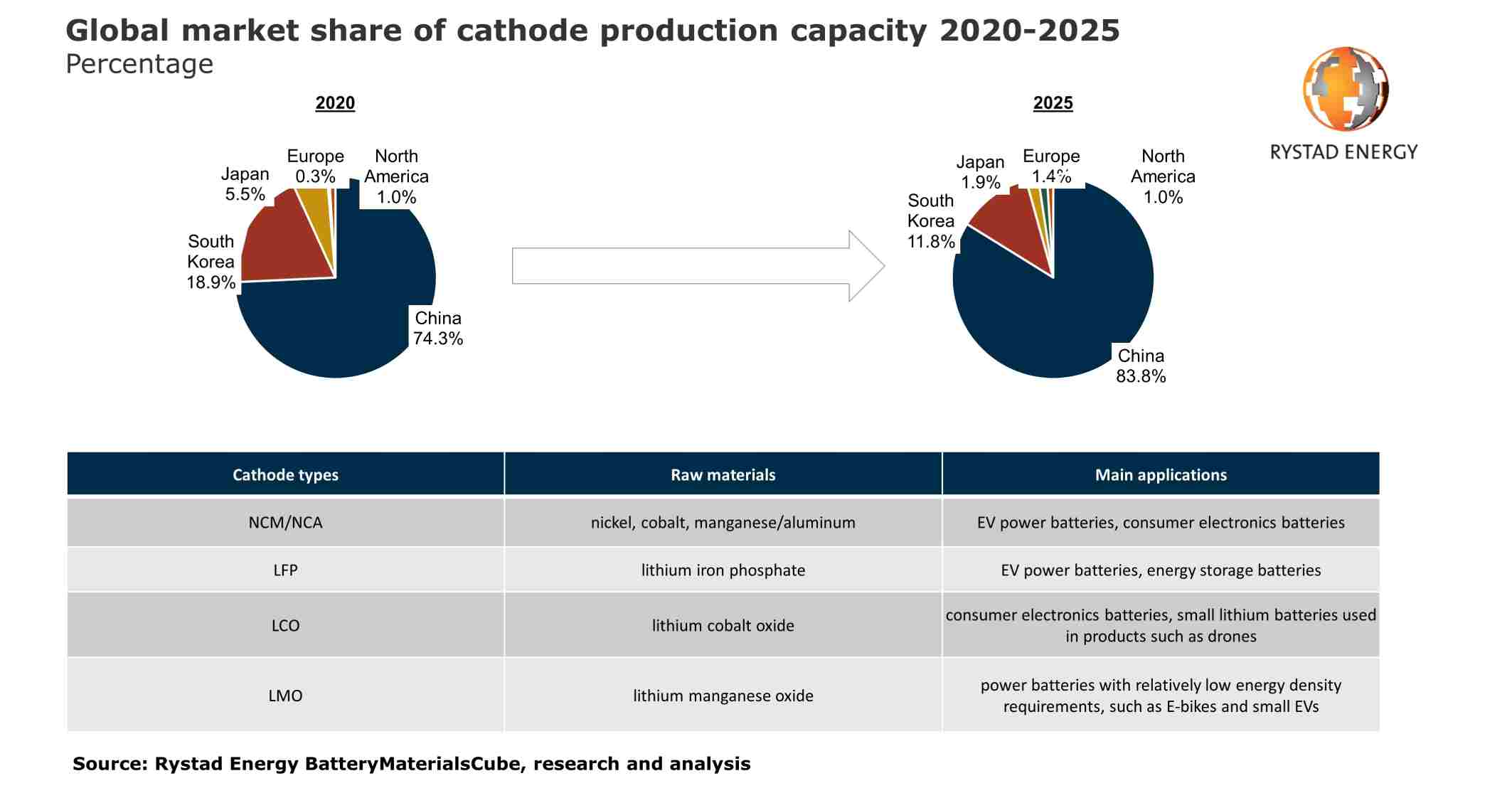Click the 2020 chart heading
1512x798 pixels.
(335, 103)
